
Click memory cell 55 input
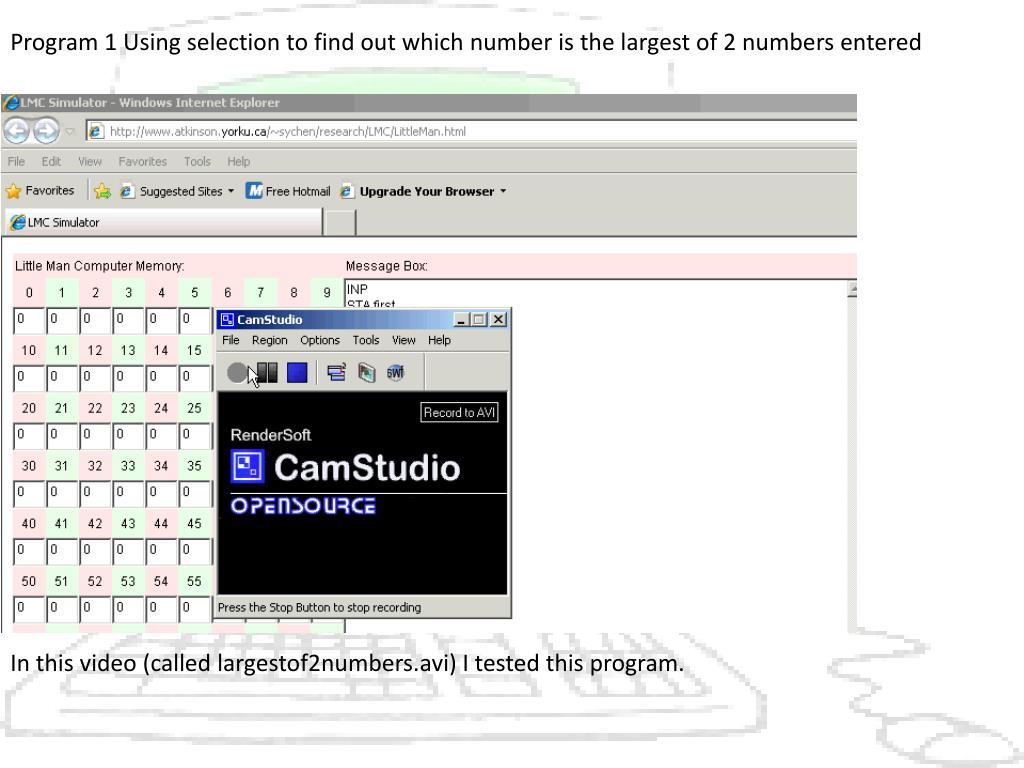pyautogui.click(x=194, y=609)
